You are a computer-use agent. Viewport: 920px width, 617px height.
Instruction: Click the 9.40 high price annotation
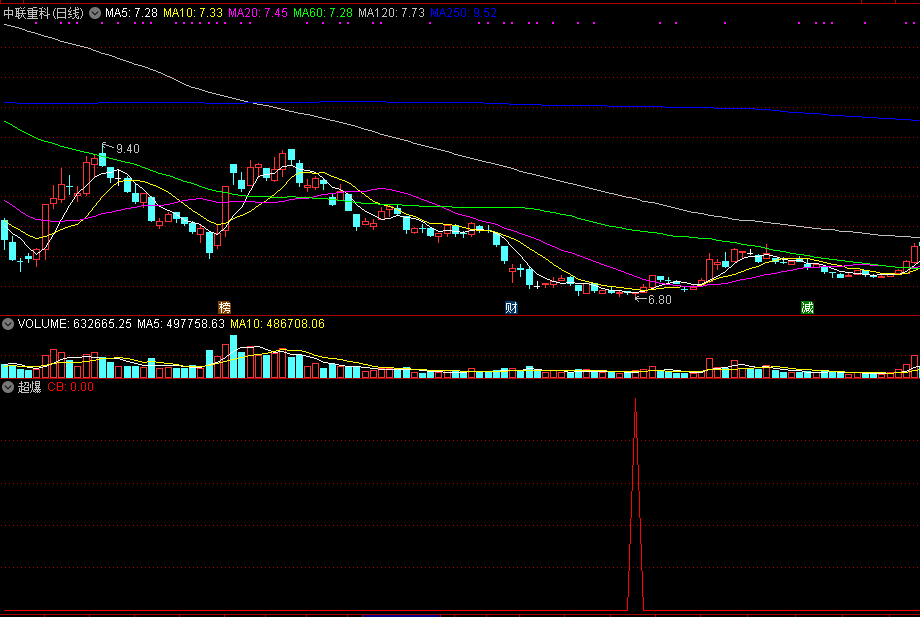[x=128, y=149]
